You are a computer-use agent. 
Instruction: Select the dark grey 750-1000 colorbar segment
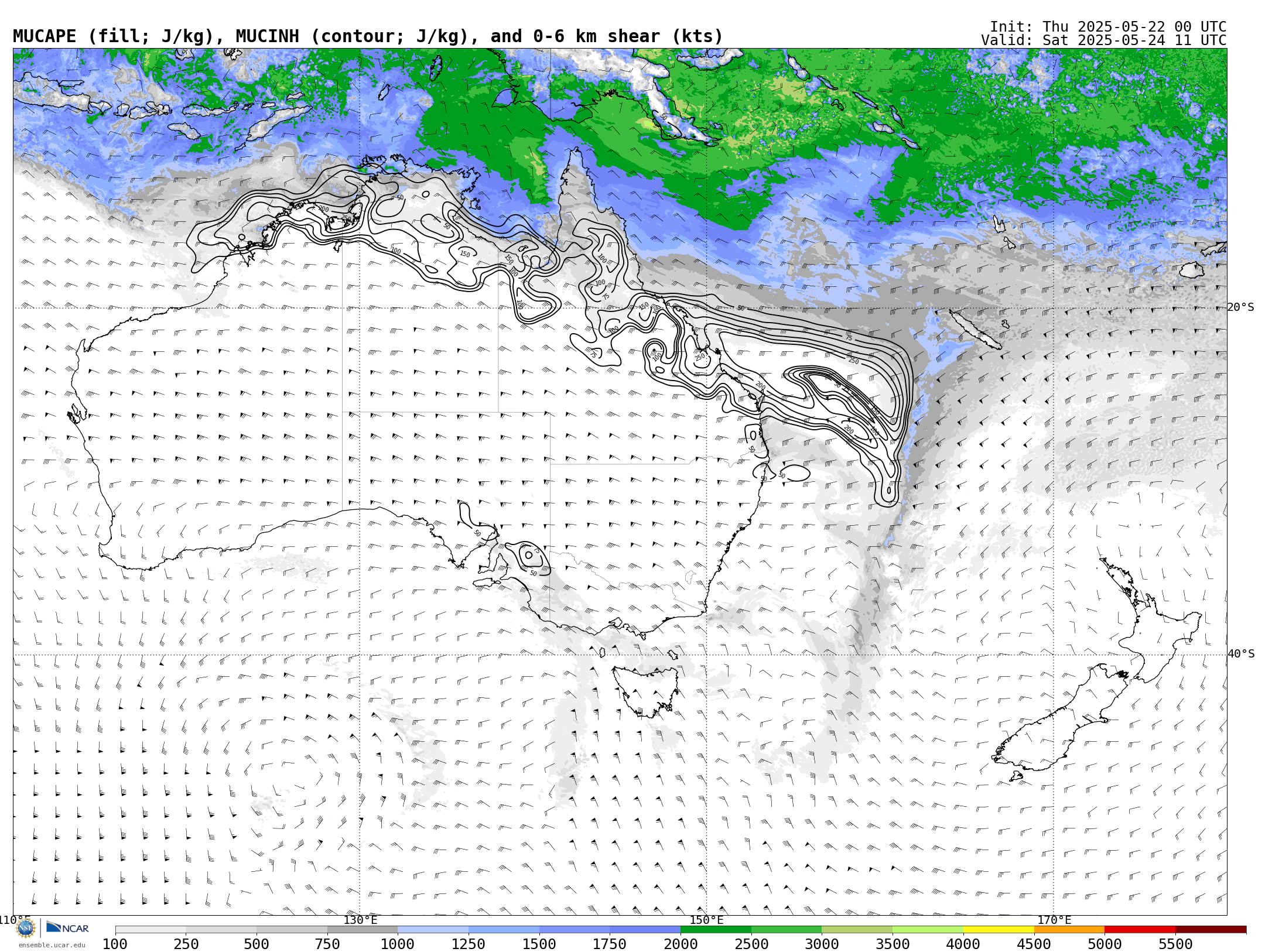(363, 930)
